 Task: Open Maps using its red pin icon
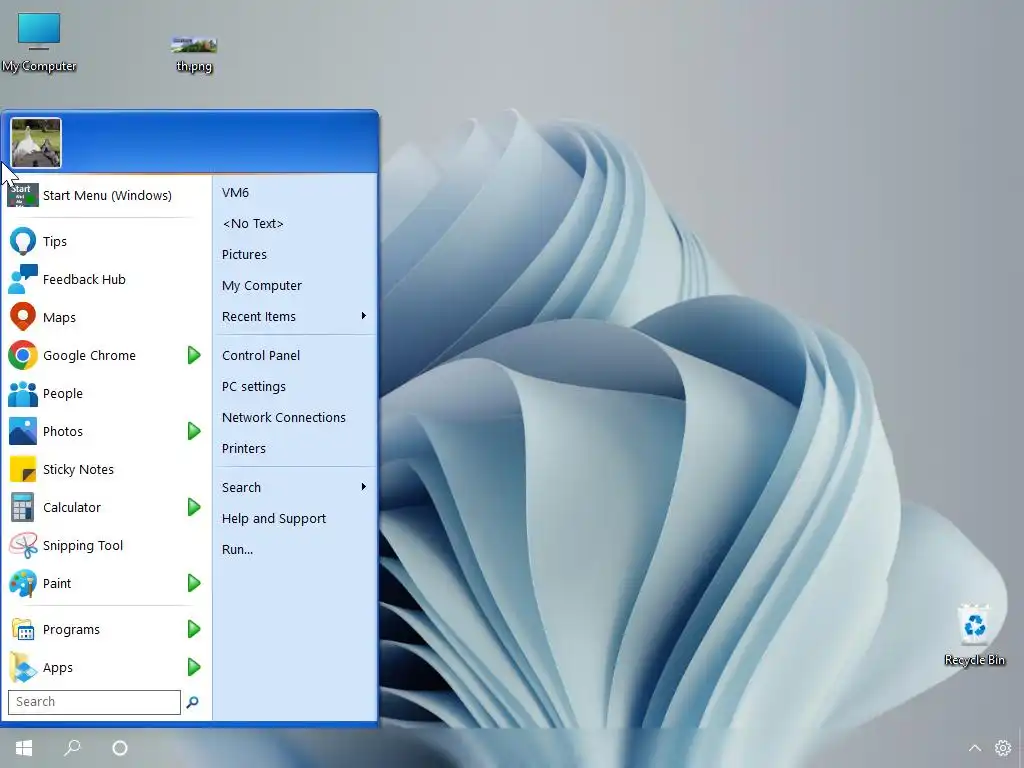click(x=23, y=317)
